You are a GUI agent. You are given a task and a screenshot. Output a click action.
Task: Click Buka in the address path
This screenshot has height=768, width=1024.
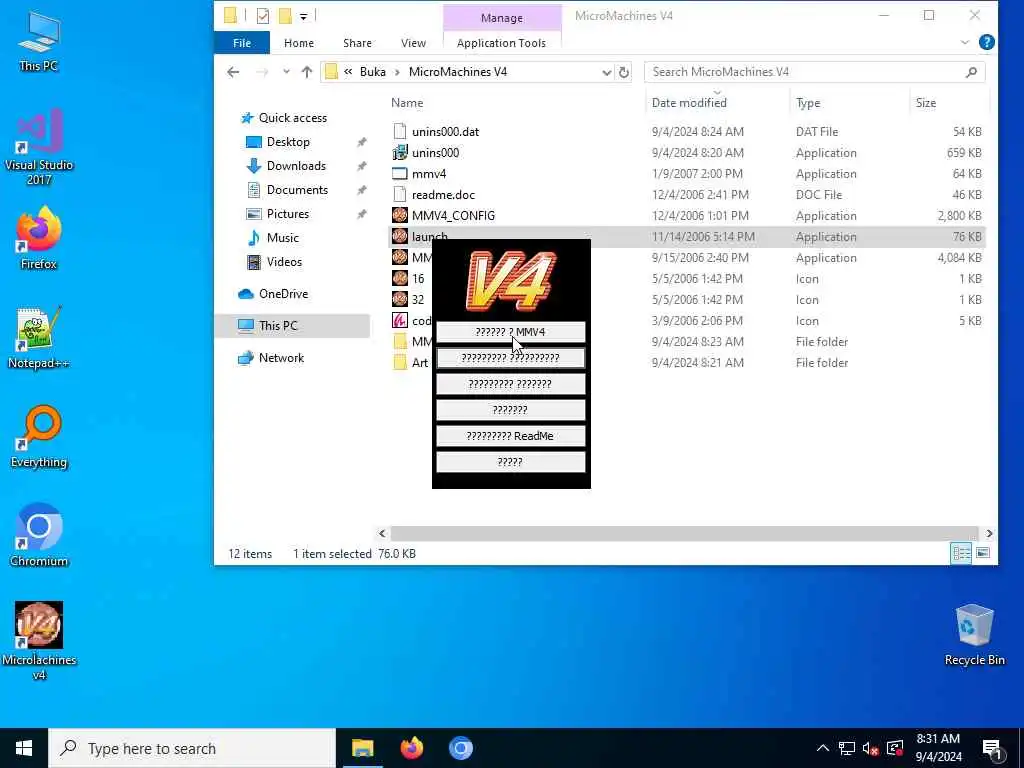373,72
